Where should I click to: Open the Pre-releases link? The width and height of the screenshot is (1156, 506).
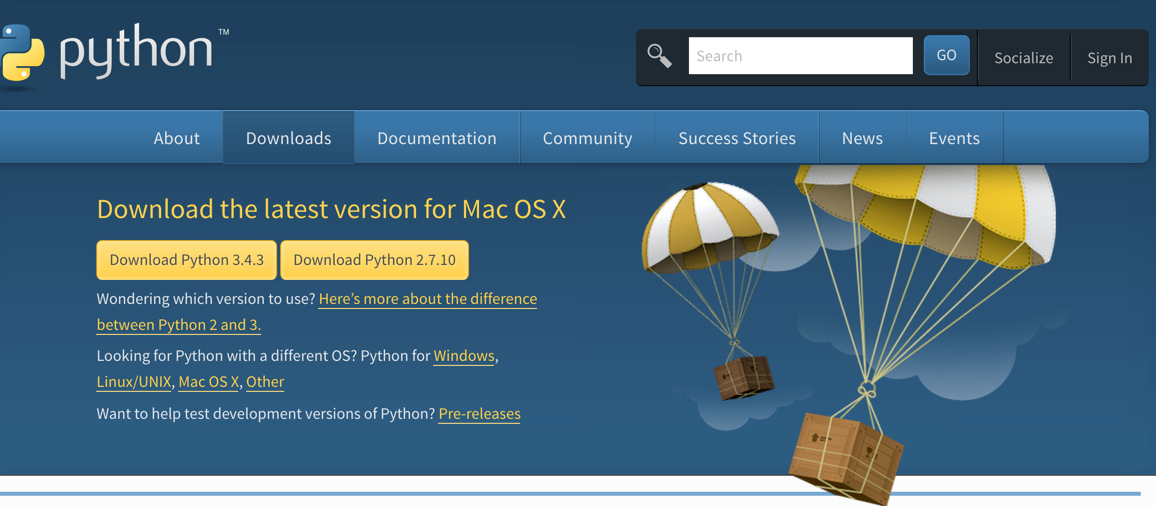pos(479,414)
